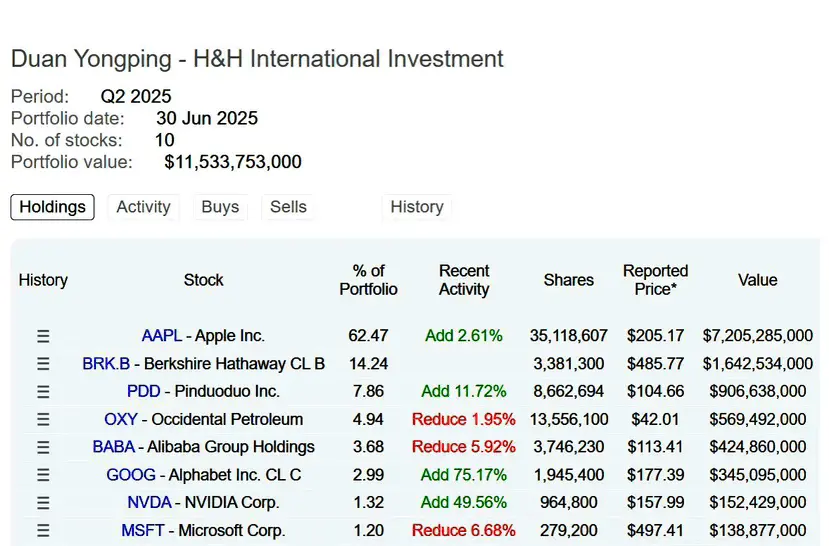829x546 pixels.
Task: Click the 'Reduce 6.68%' activity for MSFT
Action: click(x=464, y=530)
